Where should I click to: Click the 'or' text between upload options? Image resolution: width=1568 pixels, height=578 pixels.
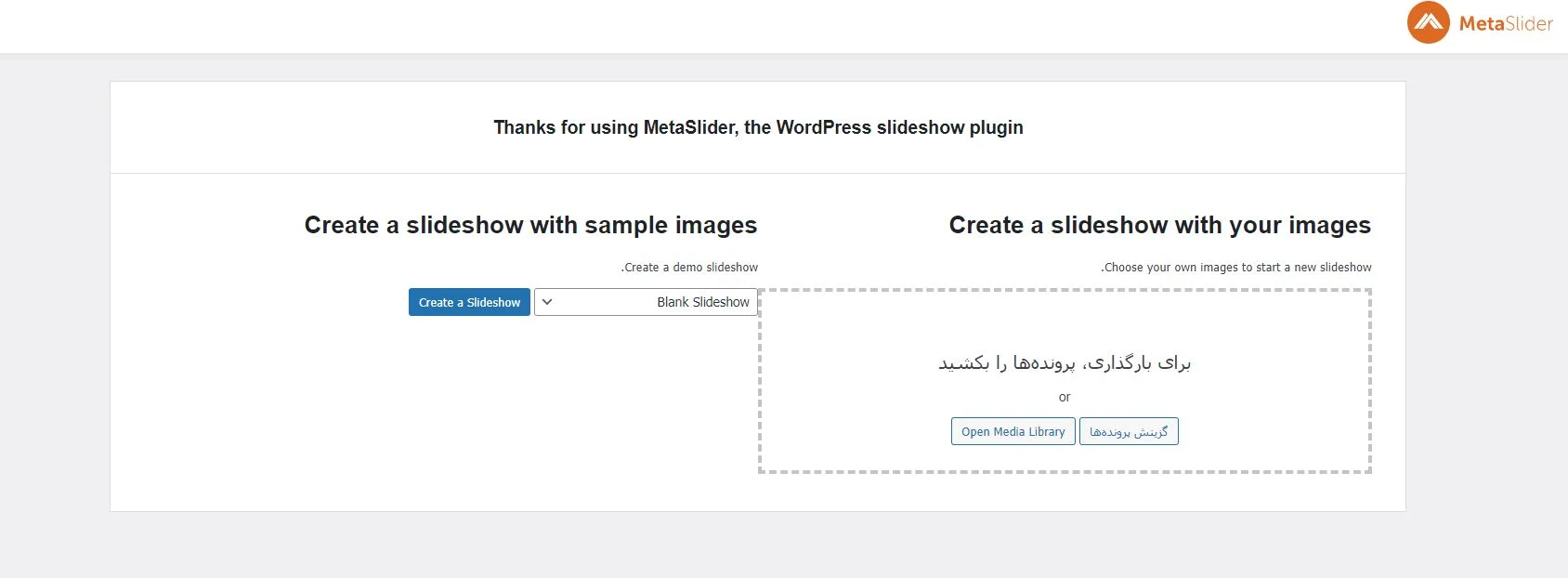pos(1065,397)
